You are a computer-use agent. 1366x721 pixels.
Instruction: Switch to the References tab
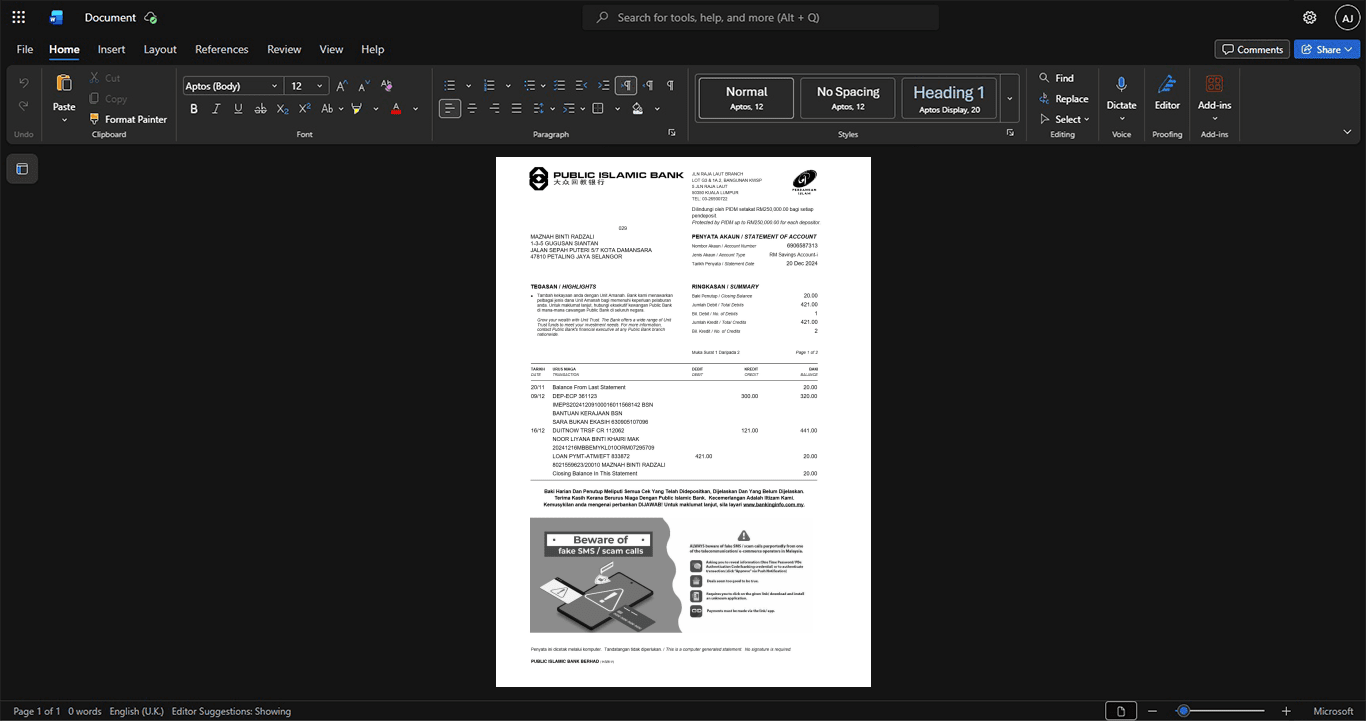pos(221,49)
